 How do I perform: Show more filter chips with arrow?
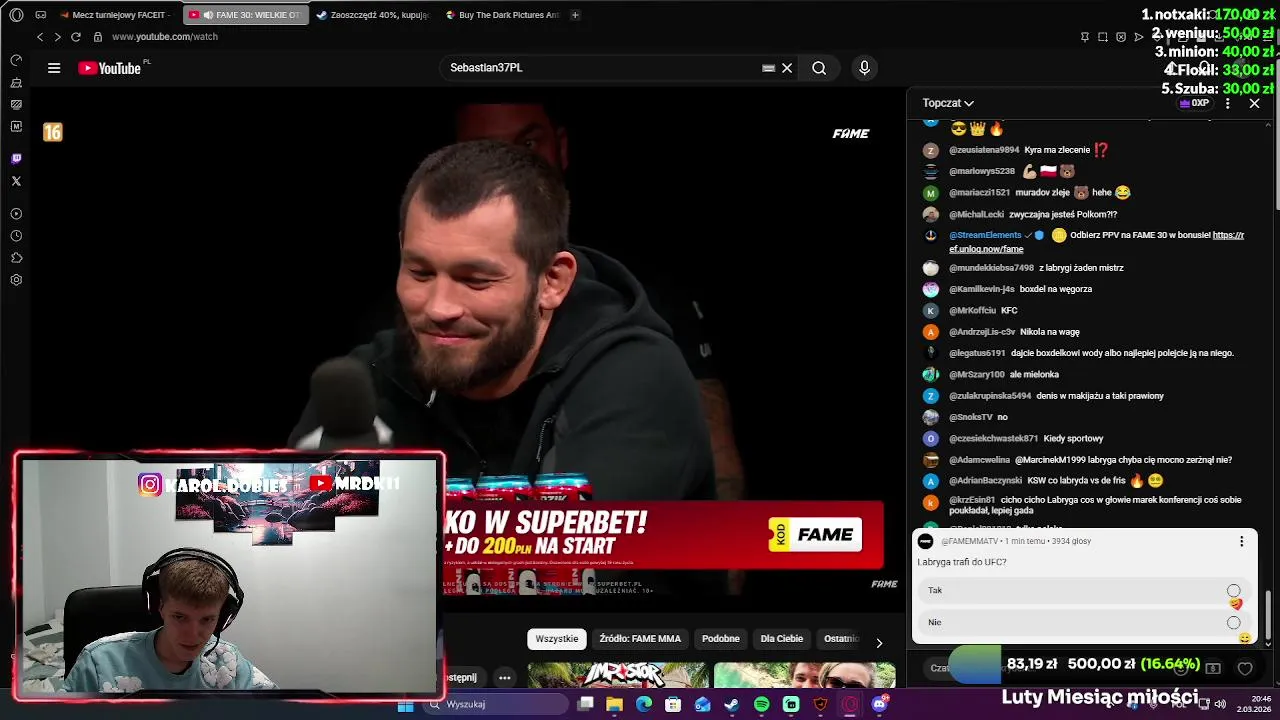tap(879, 643)
